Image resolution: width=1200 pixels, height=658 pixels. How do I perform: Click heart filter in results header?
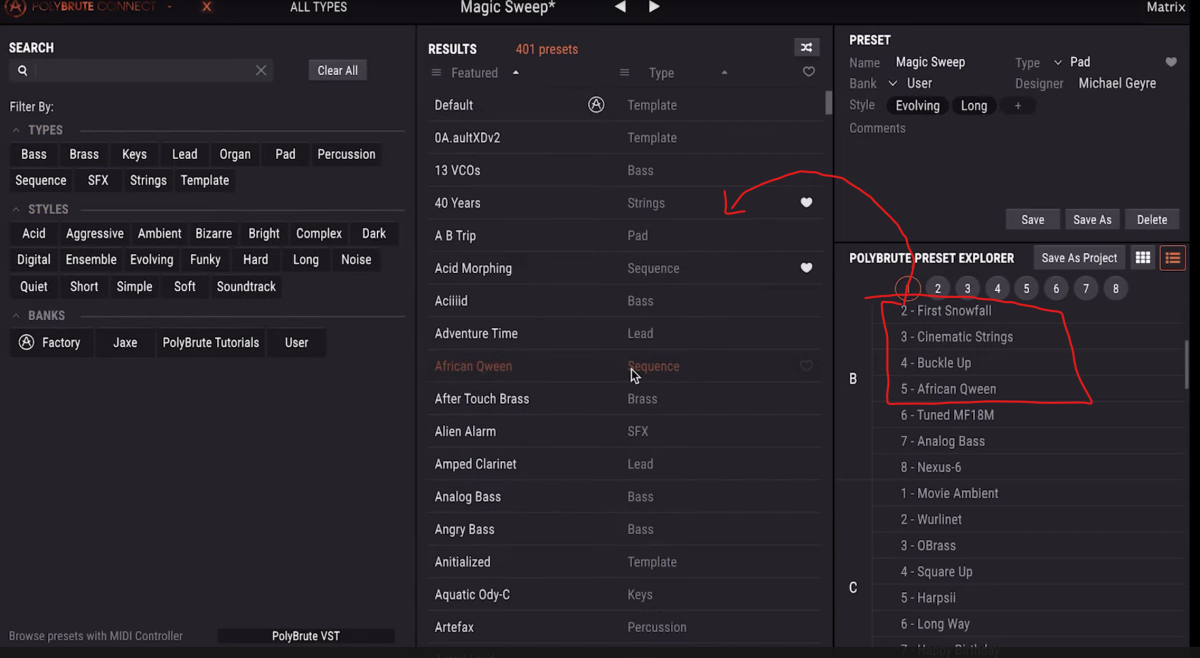(809, 72)
